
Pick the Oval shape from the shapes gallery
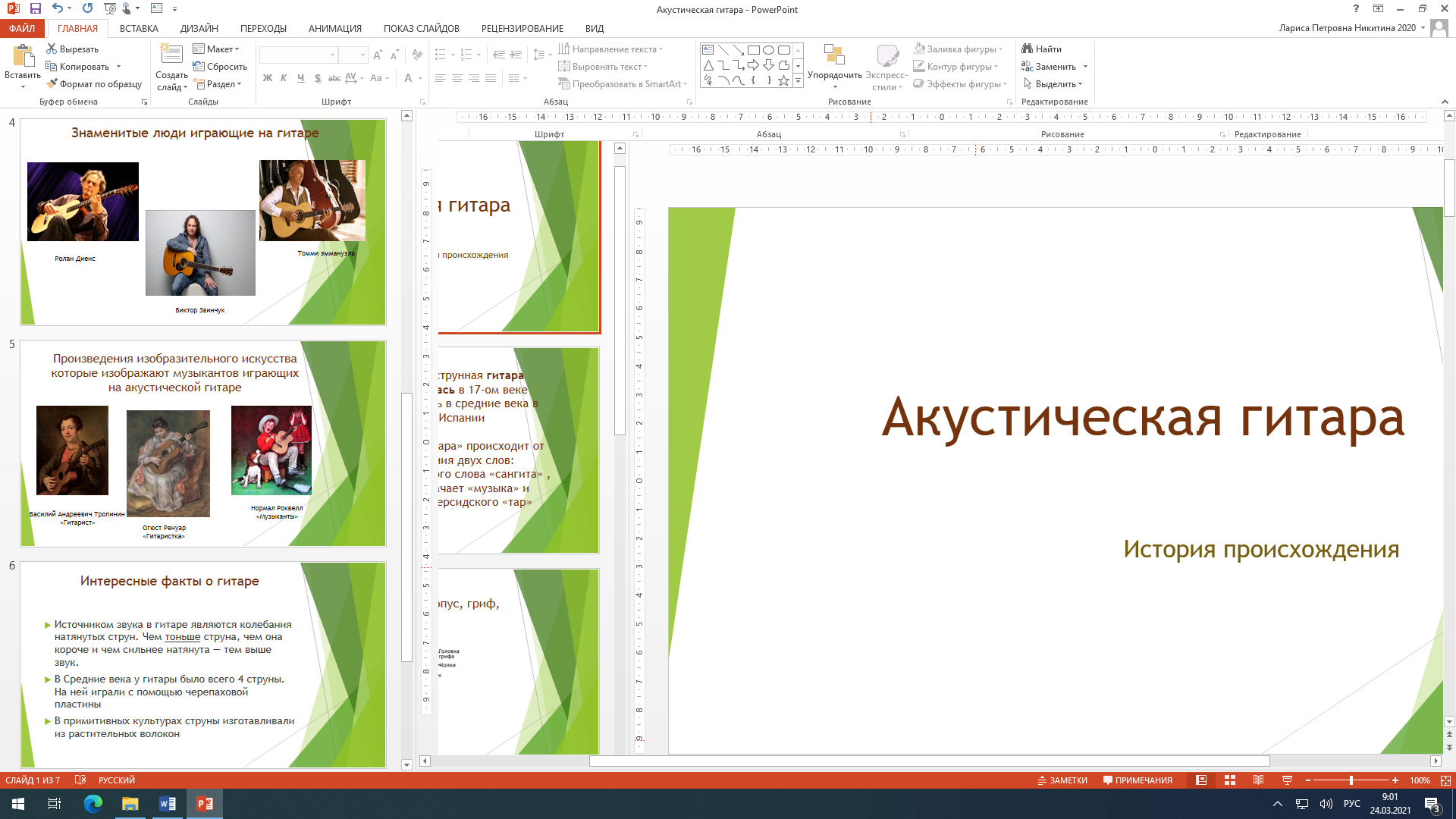click(x=768, y=50)
